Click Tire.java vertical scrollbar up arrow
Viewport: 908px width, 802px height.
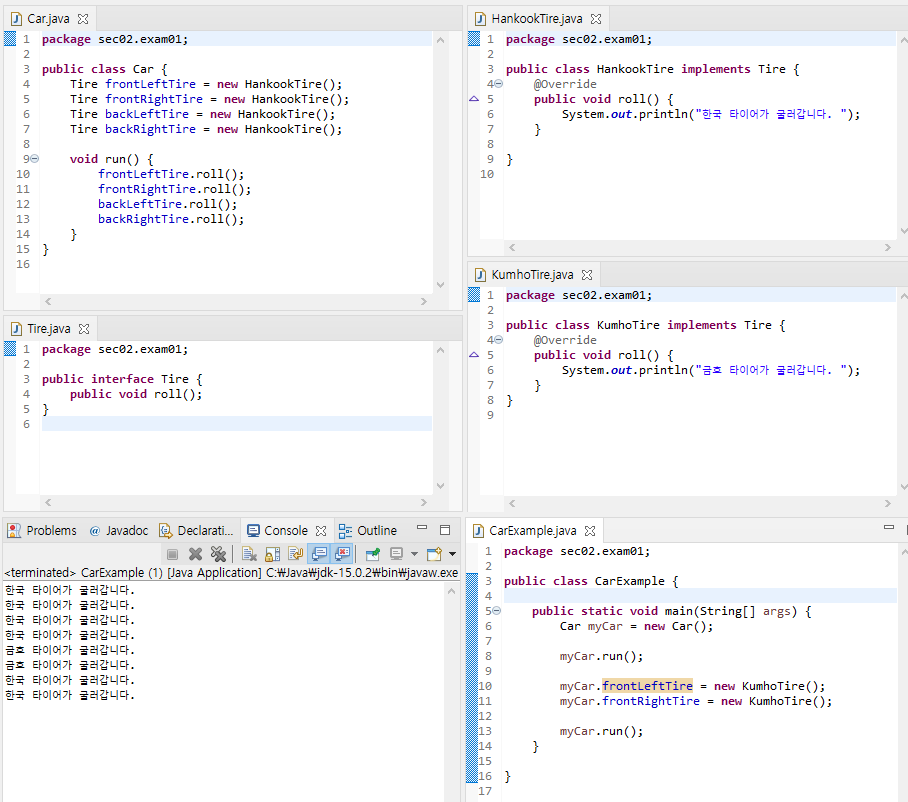[x=441, y=350]
